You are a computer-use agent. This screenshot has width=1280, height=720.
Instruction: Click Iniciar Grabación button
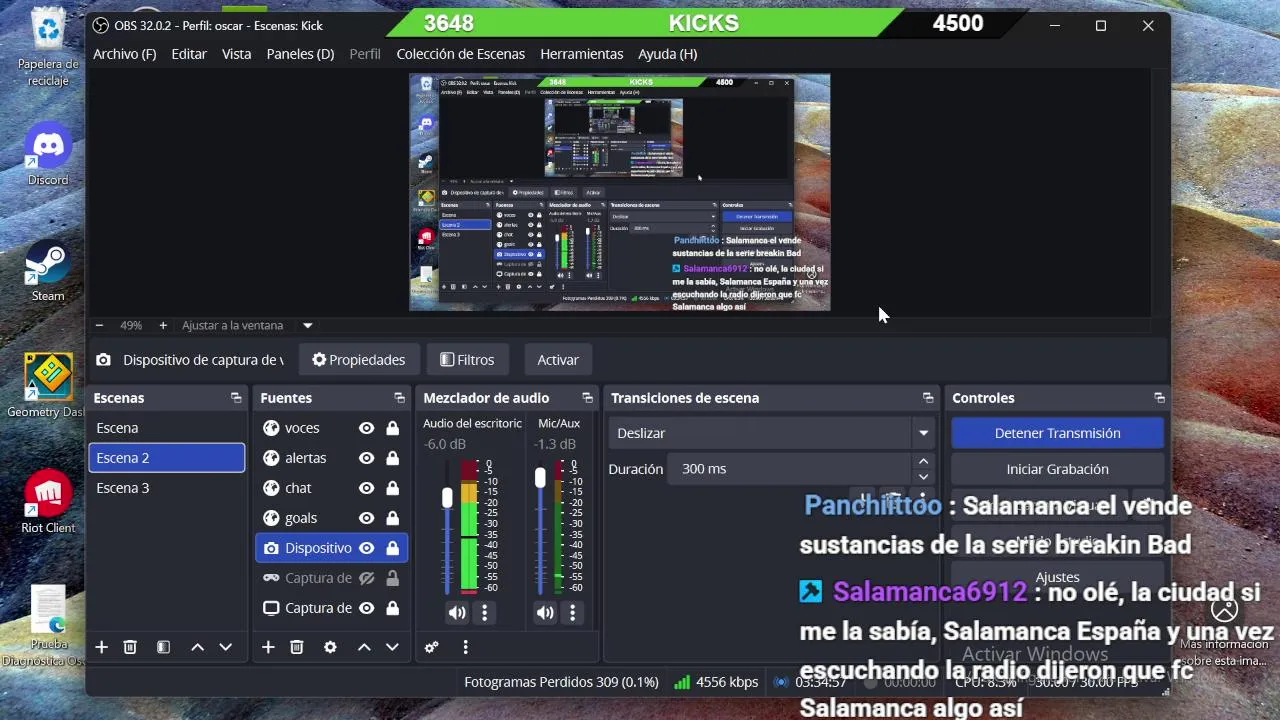click(x=1057, y=469)
